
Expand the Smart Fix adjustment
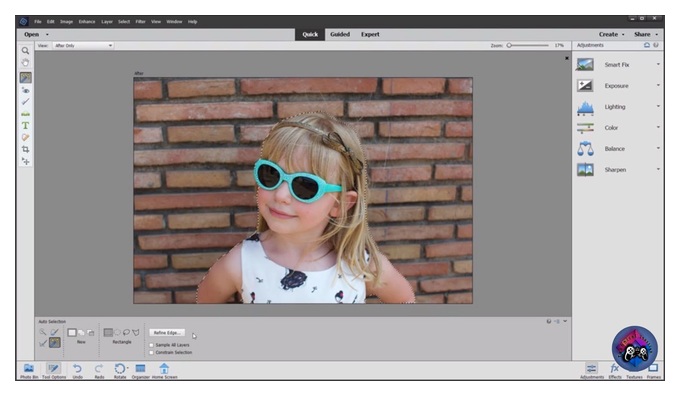[x=658, y=64]
